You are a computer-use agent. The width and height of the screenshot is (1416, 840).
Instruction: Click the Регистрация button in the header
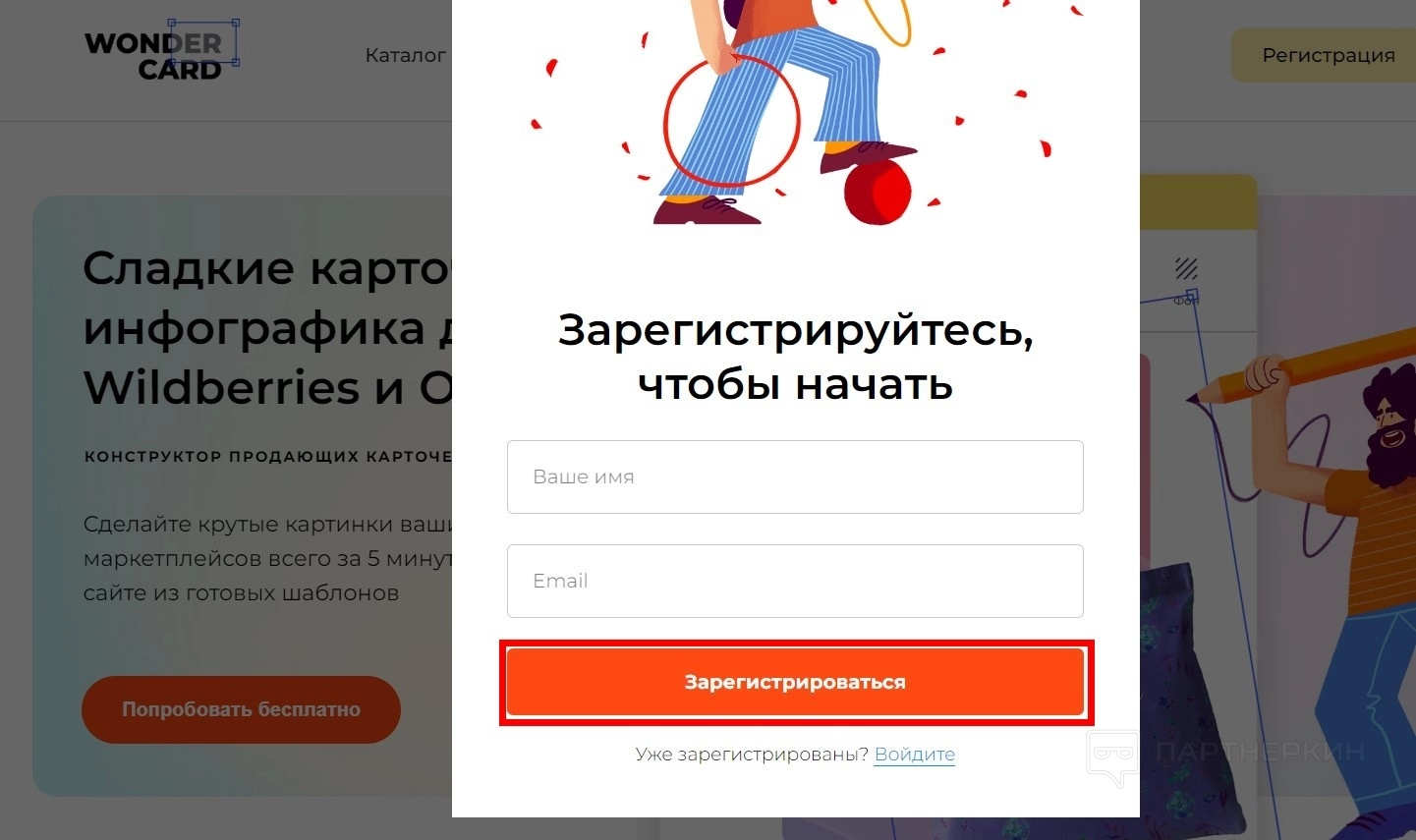point(1324,56)
